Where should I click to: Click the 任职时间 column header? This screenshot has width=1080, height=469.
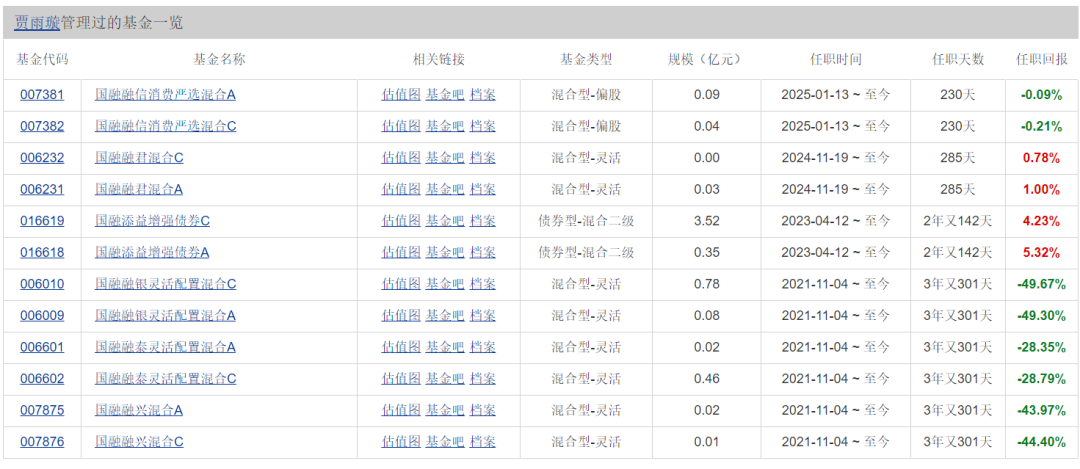click(x=835, y=59)
